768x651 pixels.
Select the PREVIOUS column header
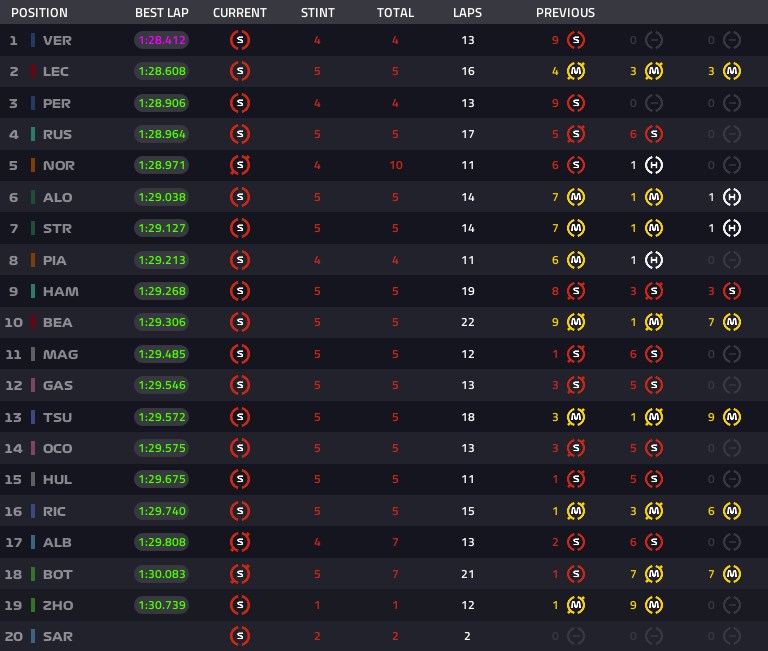click(565, 13)
